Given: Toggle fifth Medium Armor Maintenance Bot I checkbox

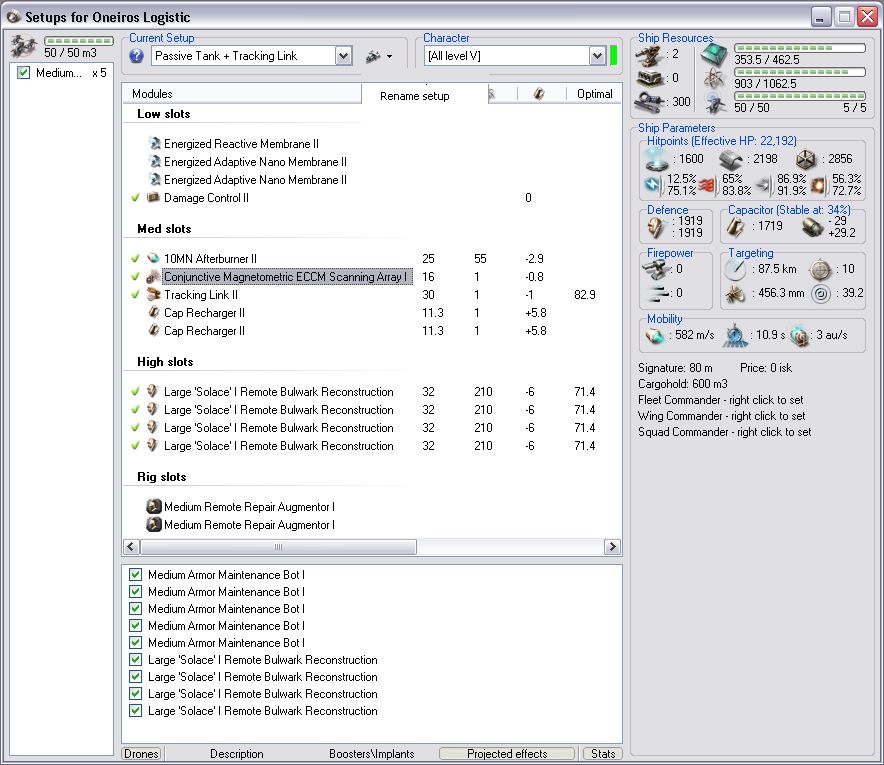Looking at the screenshot, I should 135,643.
